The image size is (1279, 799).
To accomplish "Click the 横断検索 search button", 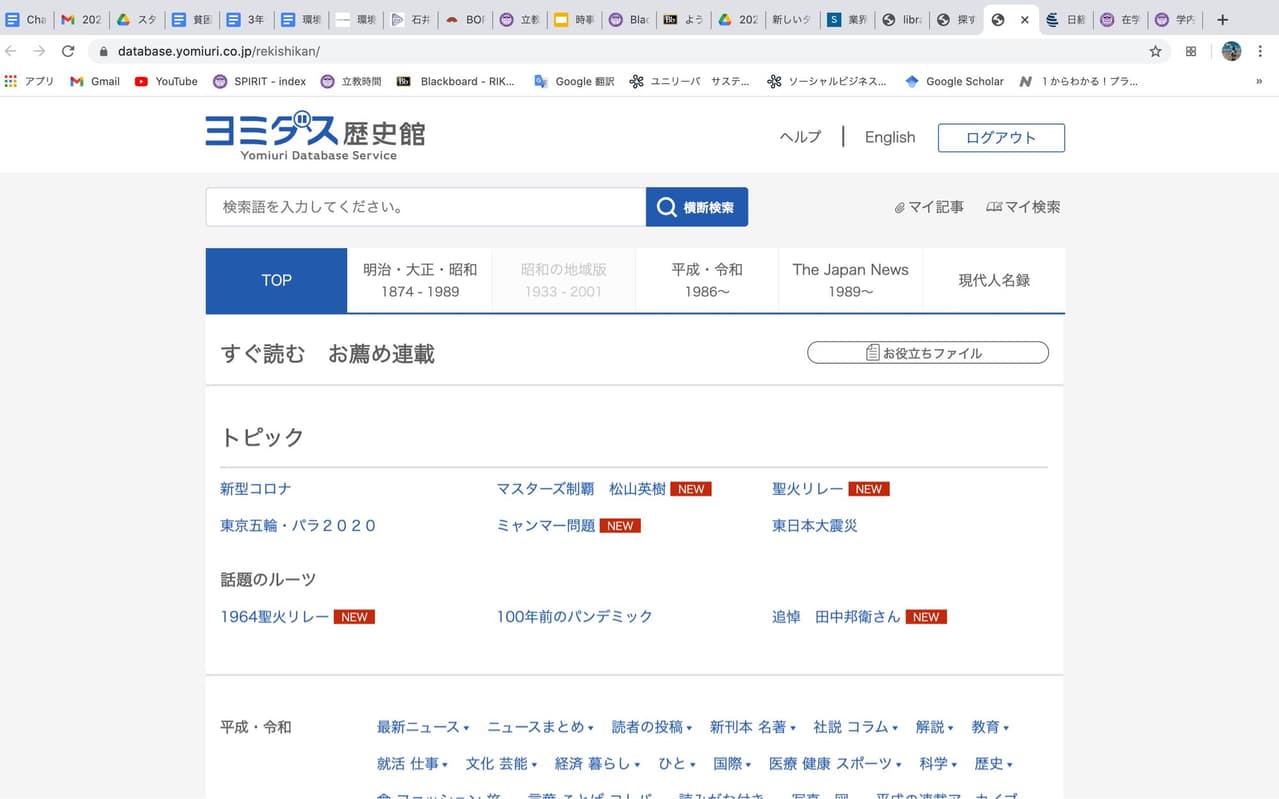I will (x=697, y=207).
